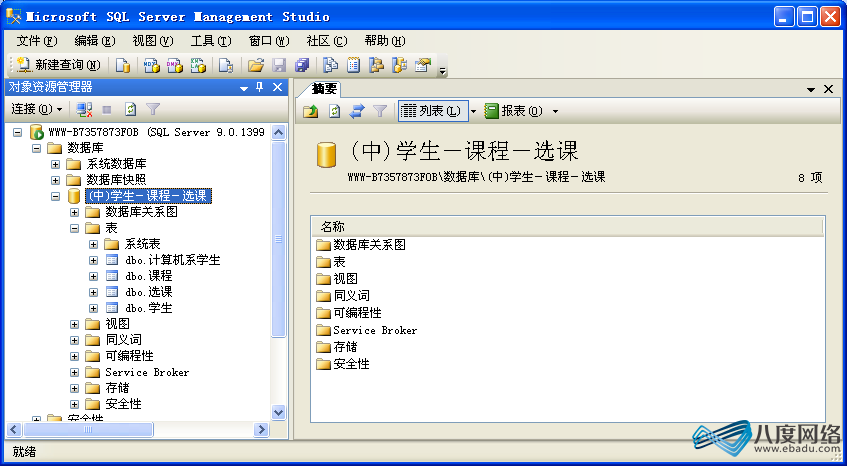
Task: Click the Refresh icon in Object Explorer toolbar
Action: click(130, 110)
